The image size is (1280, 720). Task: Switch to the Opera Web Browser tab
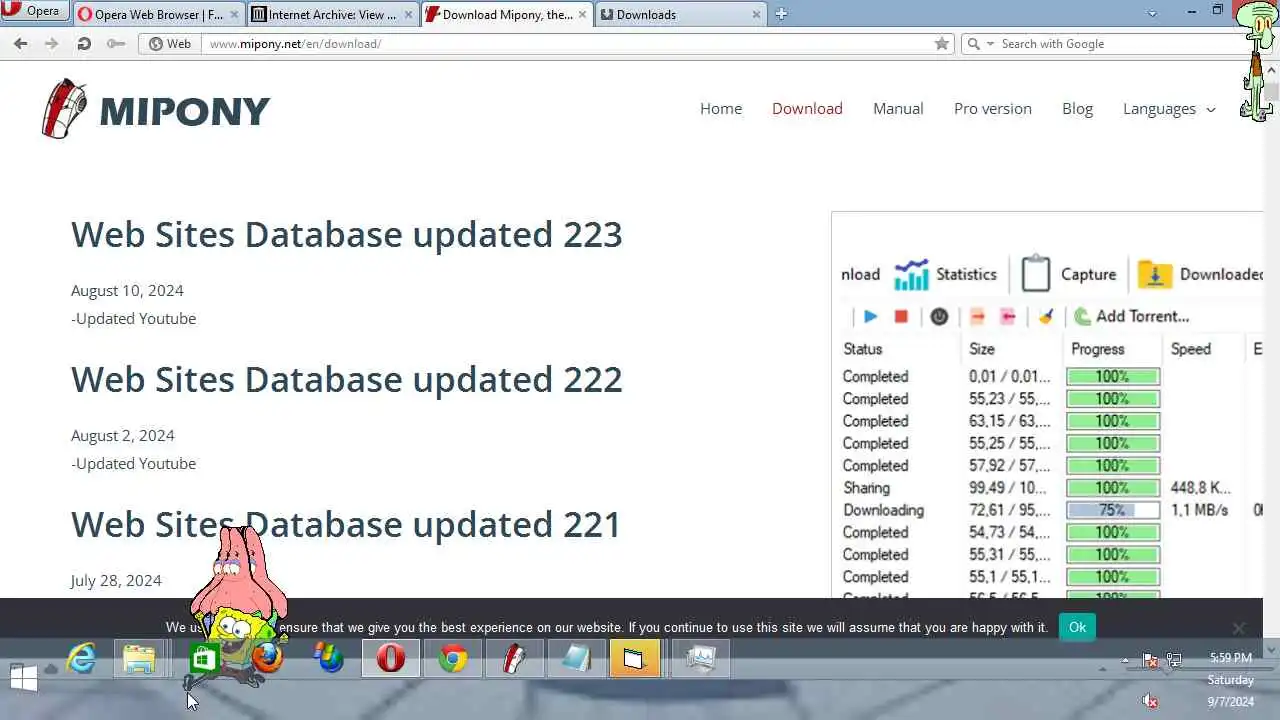159,14
